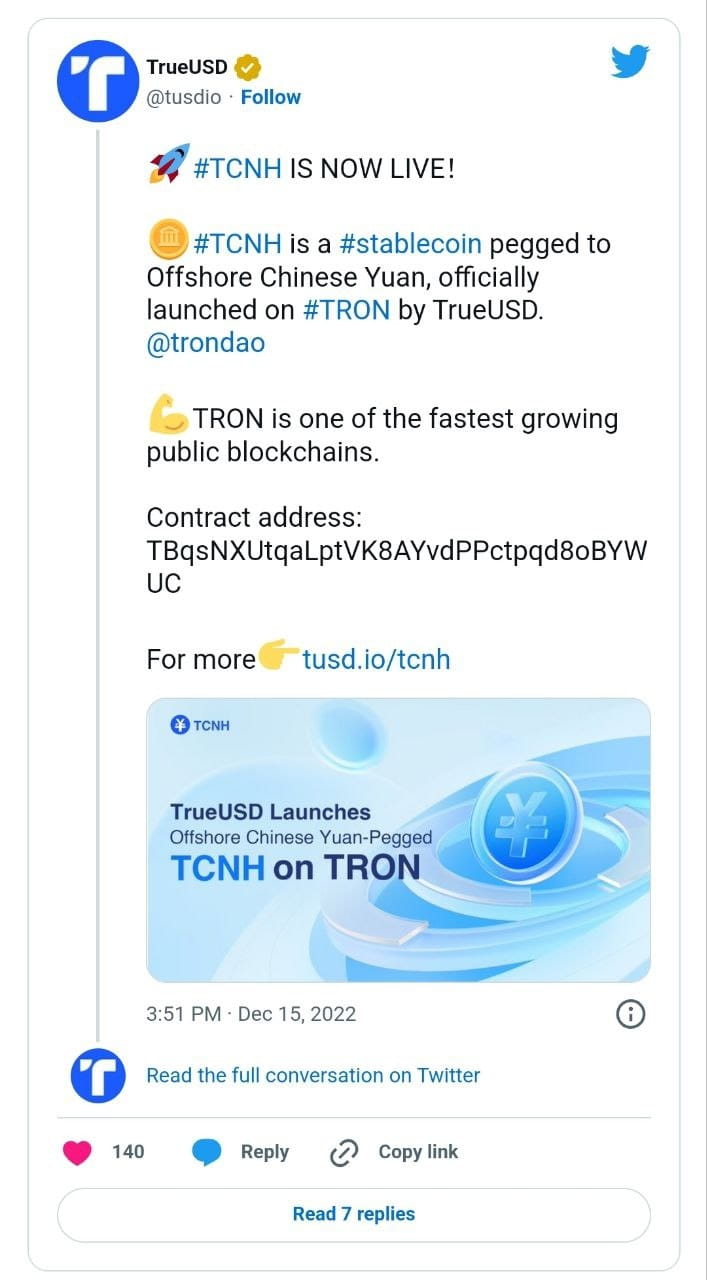This screenshot has width=707, height=1280.
Task: Open the tusd.io/tcnh link
Action: pyautogui.click(x=376, y=659)
